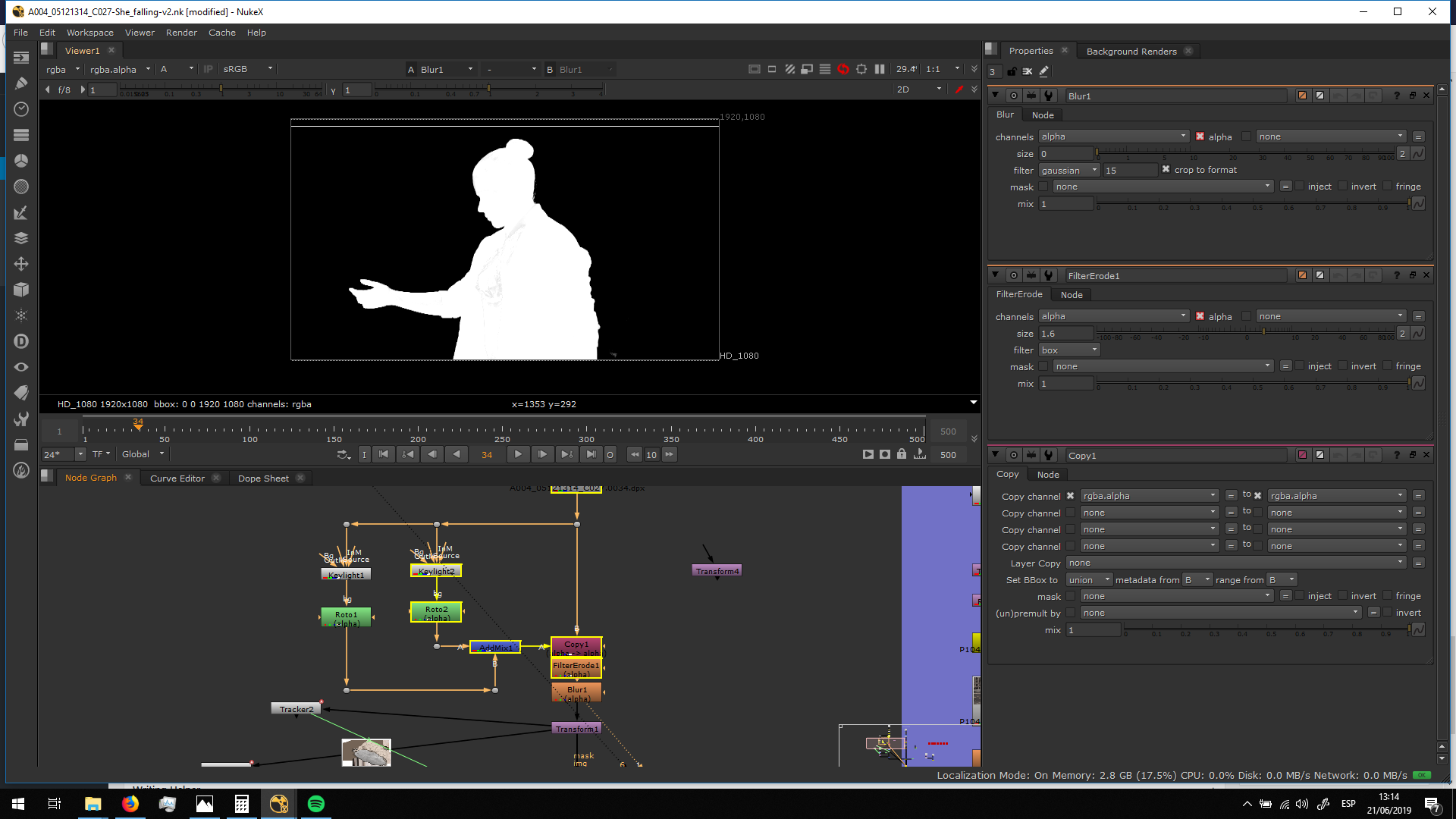
Task: Open the 3D nodes cube icon
Action: coord(21,290)
